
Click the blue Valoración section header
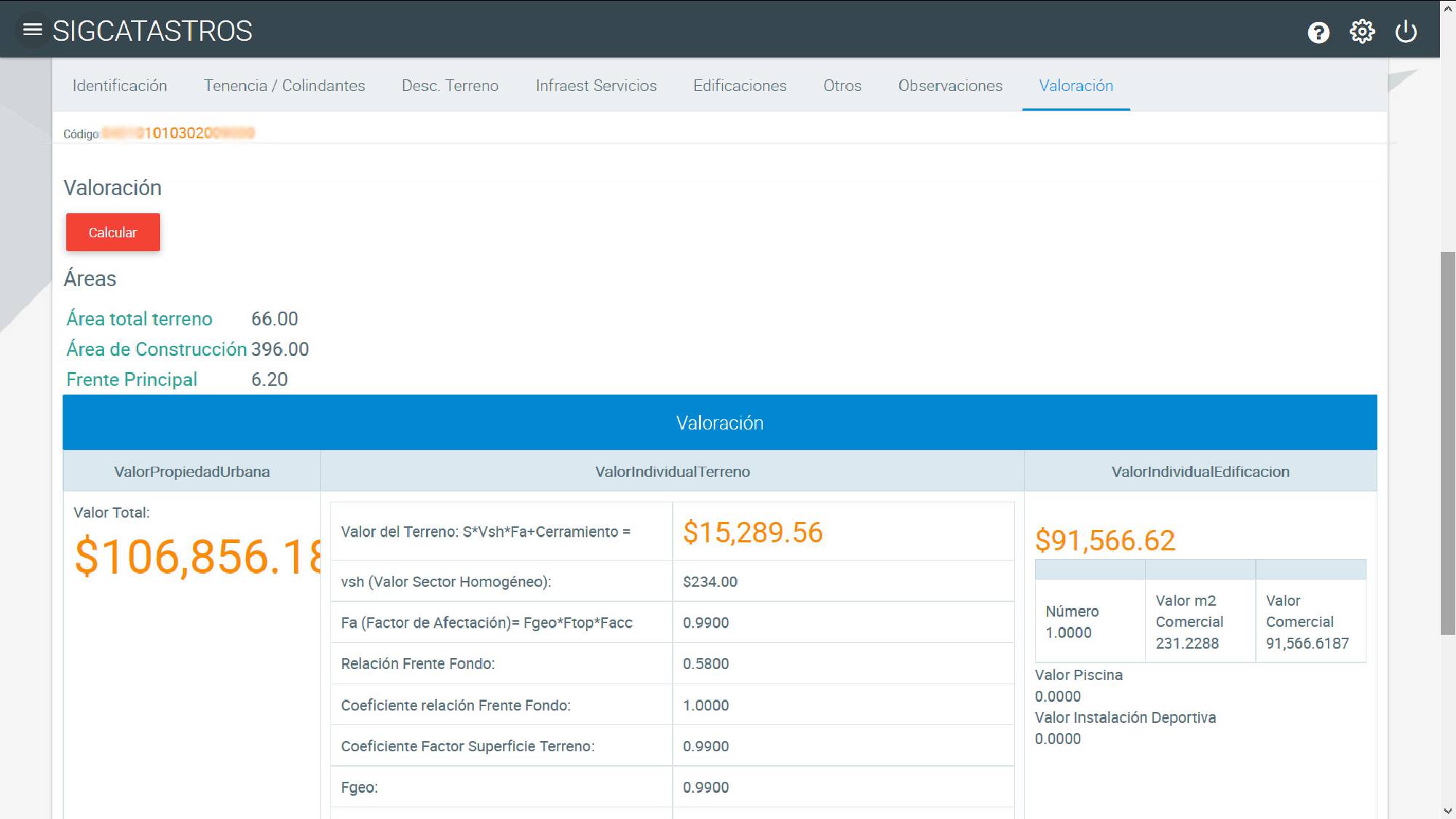[720, 422]
